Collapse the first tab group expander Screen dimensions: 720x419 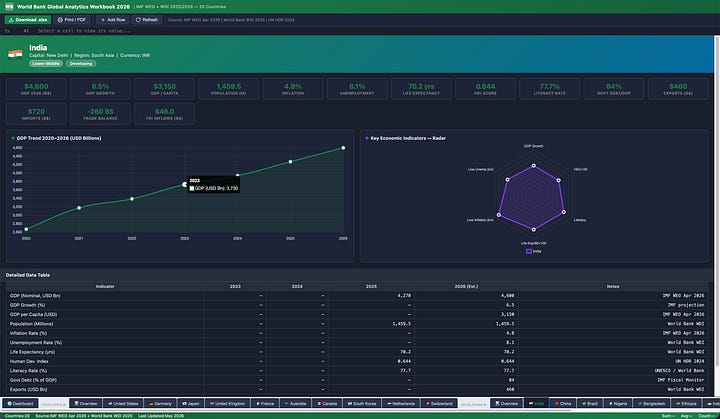click(x=54, y=404)
